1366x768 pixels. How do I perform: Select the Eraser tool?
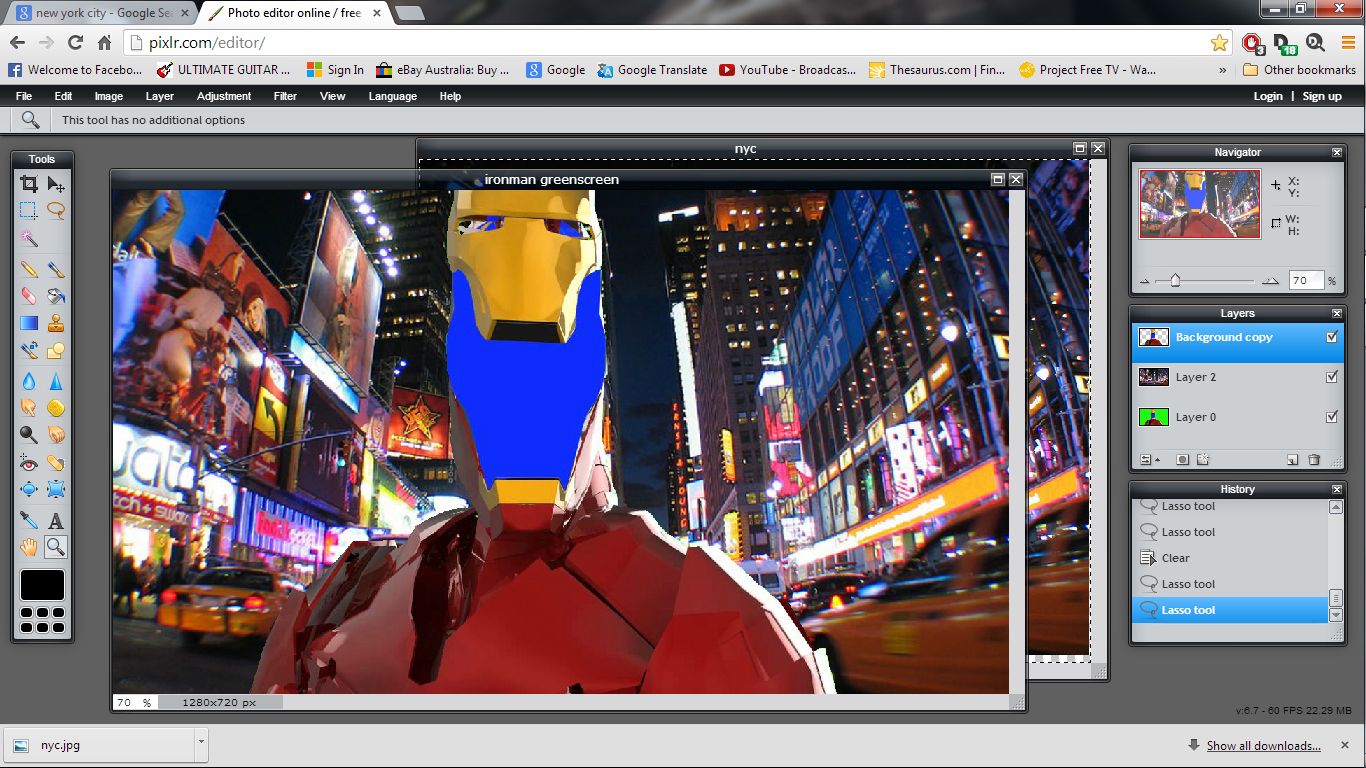[29, 296]
